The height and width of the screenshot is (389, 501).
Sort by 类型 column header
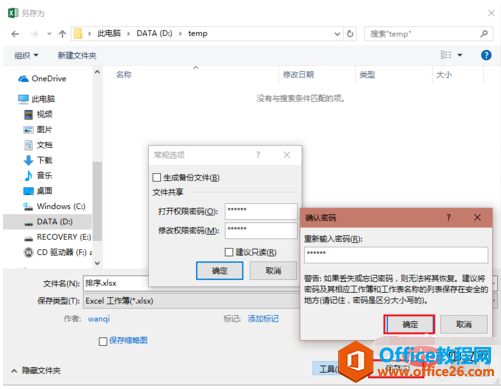(367, 75)
